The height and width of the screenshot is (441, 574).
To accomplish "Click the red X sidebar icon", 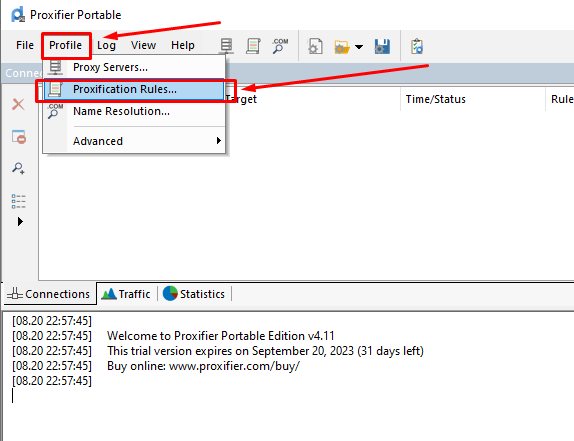I will click(18, 104).
